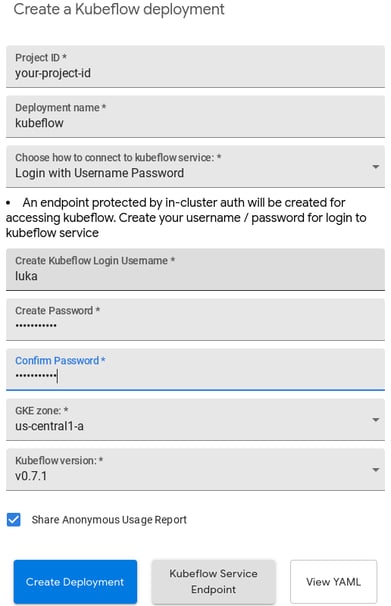
Task: Click the 'Share Anonymous Usage Report' label text
Action: pyautogui.click(x=109, y=520)
